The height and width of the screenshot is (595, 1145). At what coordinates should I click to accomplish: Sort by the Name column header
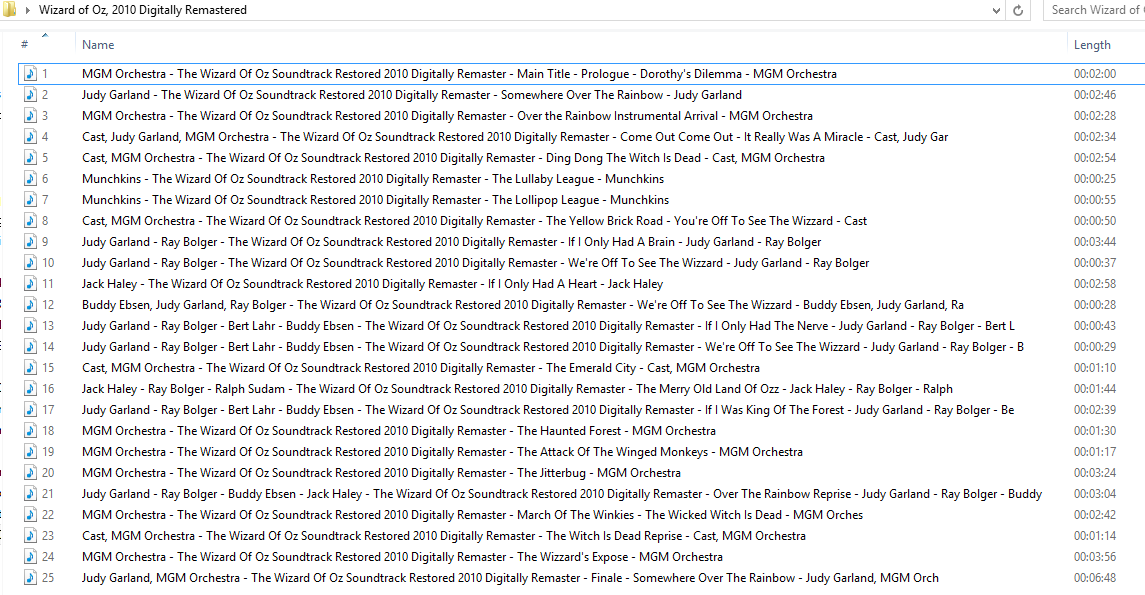(98, 45)
